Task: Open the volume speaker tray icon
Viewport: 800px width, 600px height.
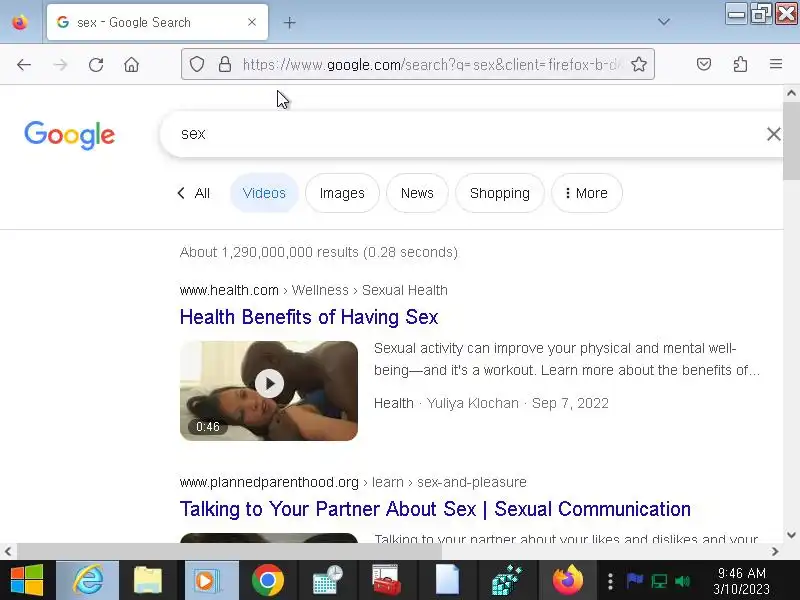Action: point(683,581)
